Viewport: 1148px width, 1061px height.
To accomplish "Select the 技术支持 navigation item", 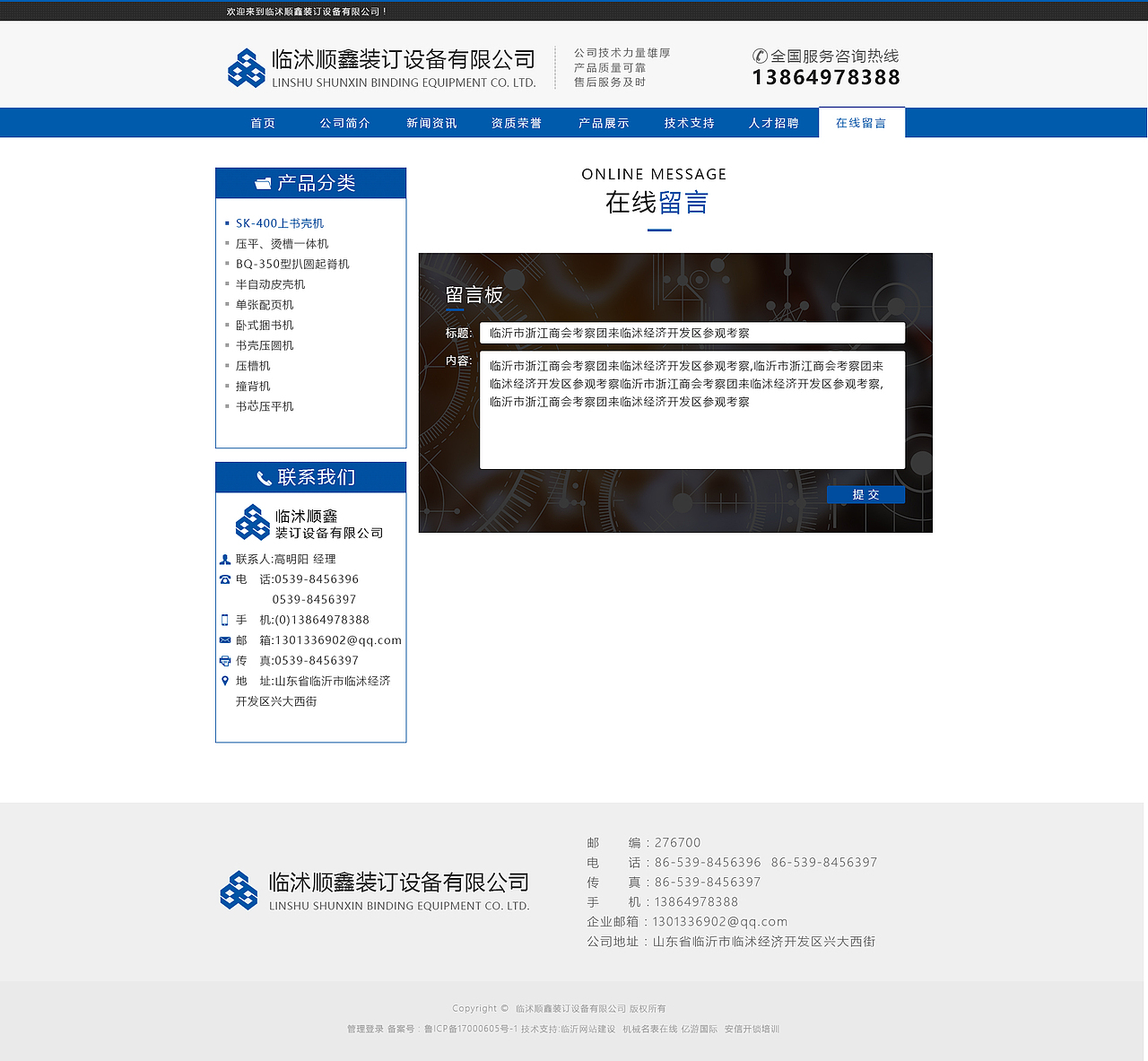I will click(x=688, y=123).
